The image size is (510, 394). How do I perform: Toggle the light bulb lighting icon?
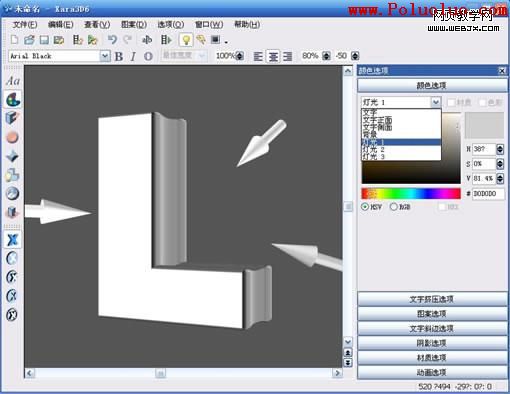tap(186, 40)
